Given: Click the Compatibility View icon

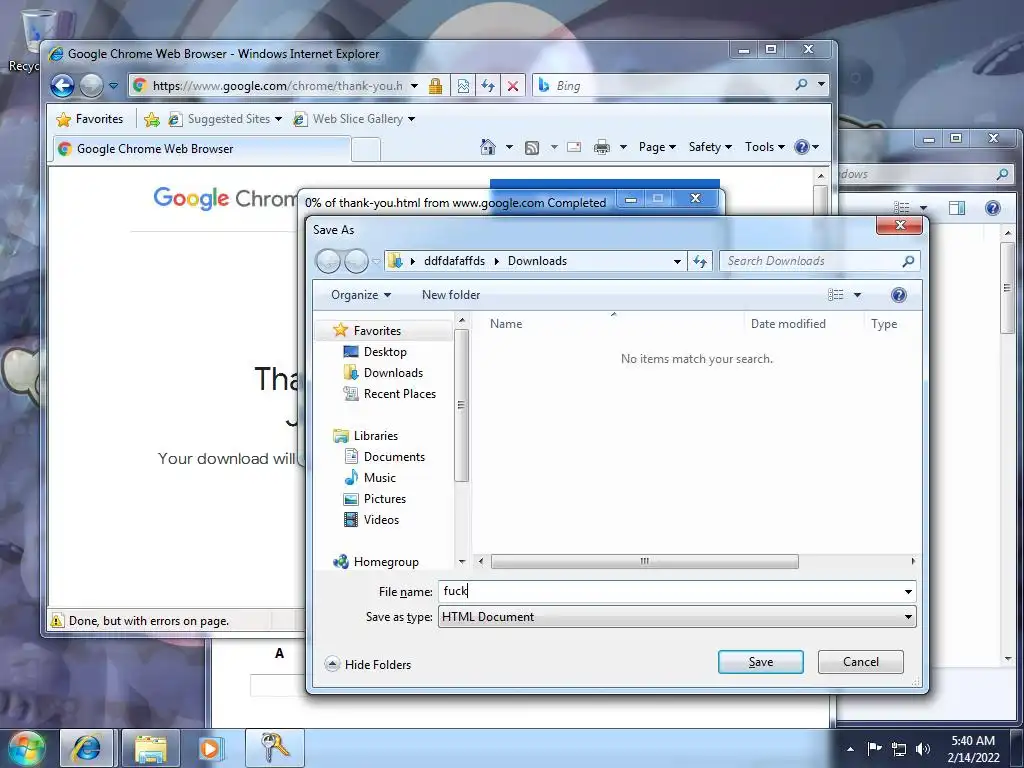Looking at the screenshot, I should [463, 86].
